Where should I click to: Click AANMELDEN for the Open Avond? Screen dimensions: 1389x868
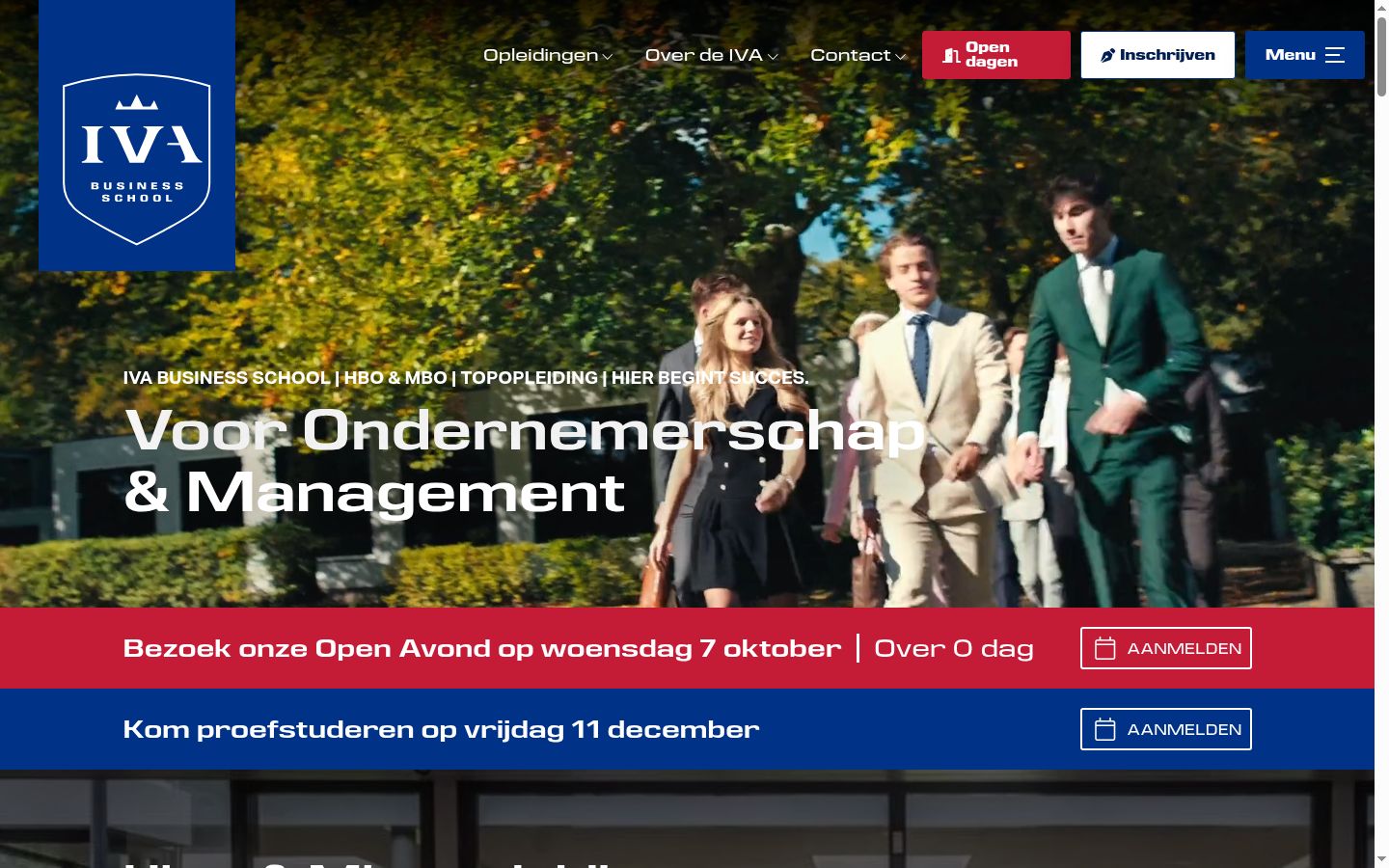pyautogui.click(x=1166, y=648)
